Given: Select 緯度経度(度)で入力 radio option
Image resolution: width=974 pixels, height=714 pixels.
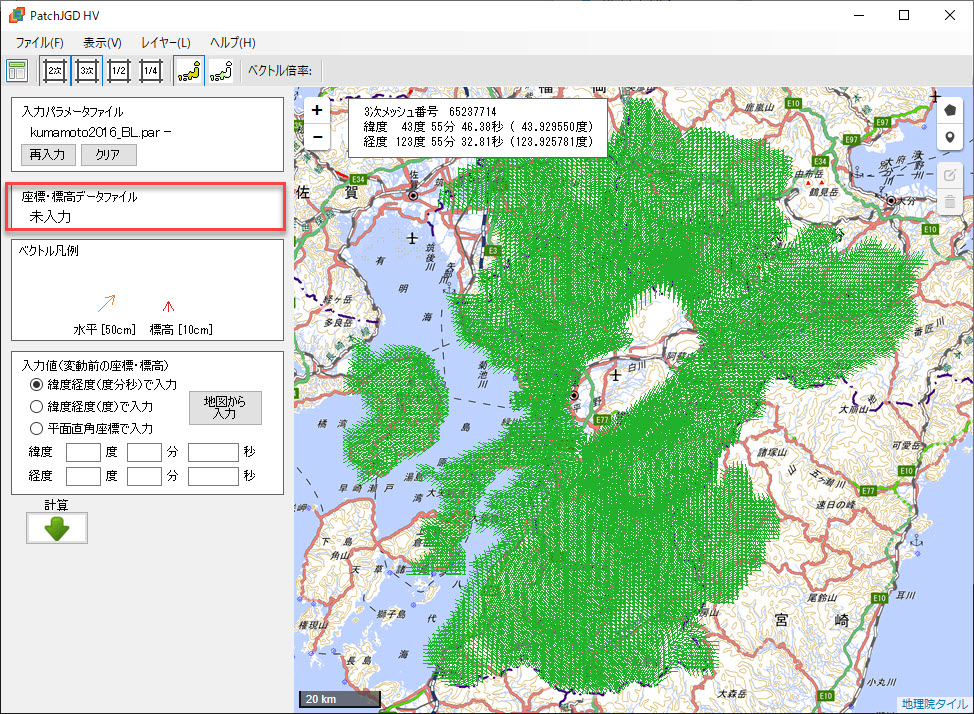Looking at the screenshot, I should coord(37,406).
